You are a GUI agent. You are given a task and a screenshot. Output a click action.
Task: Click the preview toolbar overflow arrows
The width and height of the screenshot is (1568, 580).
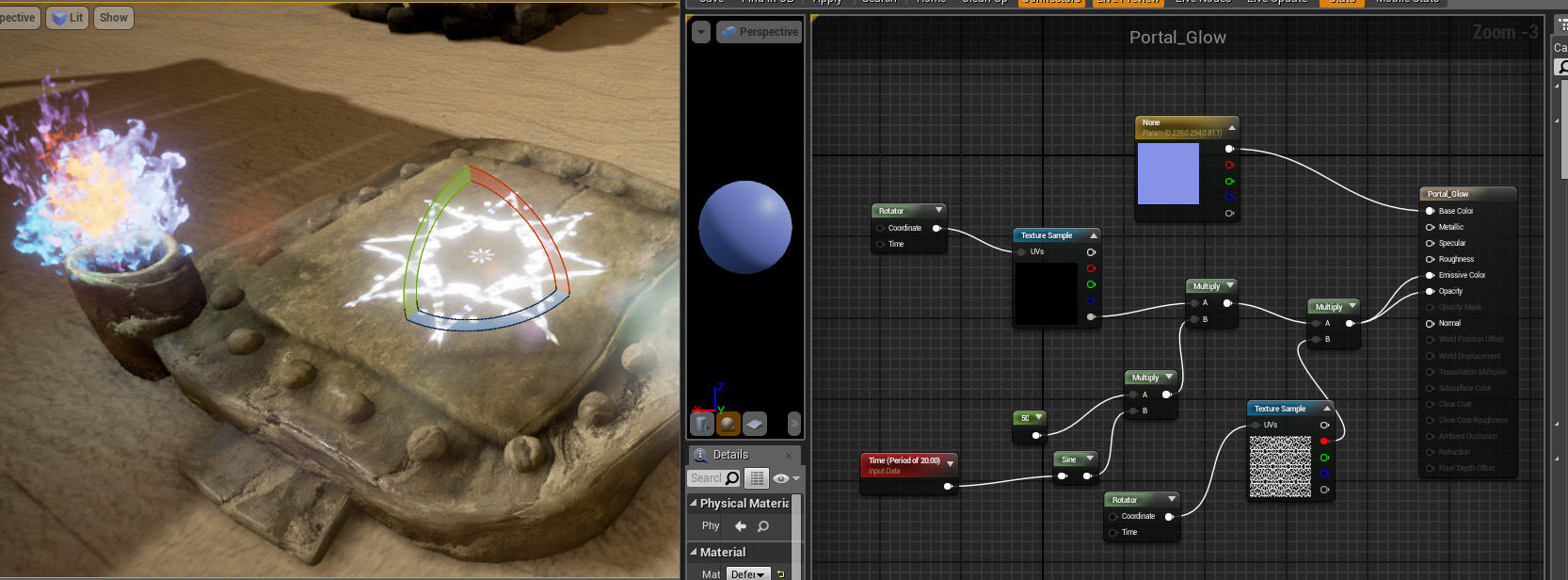pyautogui.click(x=793, y=424)
